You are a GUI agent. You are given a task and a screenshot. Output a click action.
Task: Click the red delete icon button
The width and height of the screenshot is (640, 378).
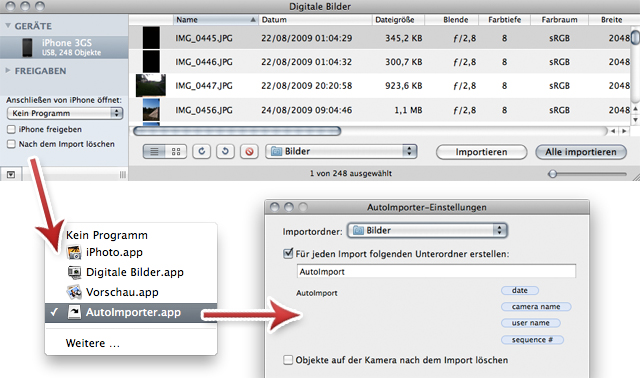coord(249,151)
